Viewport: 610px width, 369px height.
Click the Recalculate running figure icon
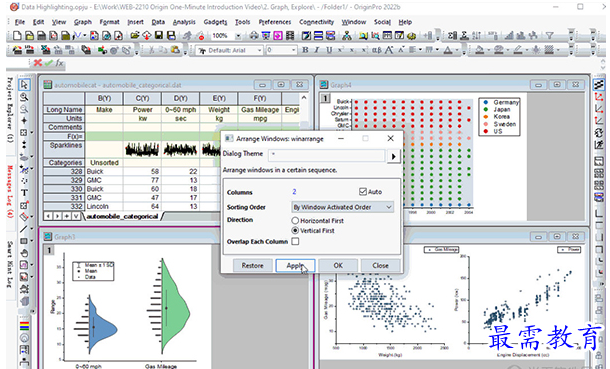click(188, 36)
